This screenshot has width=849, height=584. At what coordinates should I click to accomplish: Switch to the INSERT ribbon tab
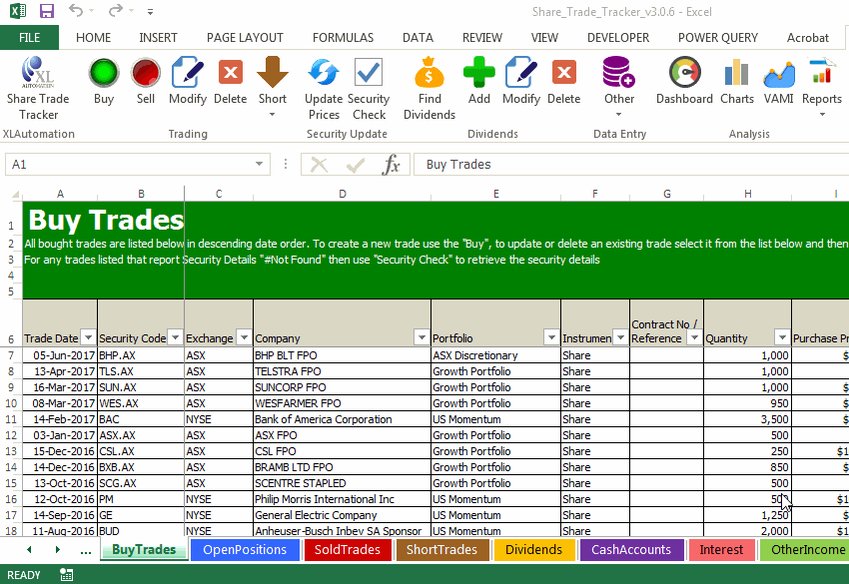pyautogui.click(x=158, y=37)
